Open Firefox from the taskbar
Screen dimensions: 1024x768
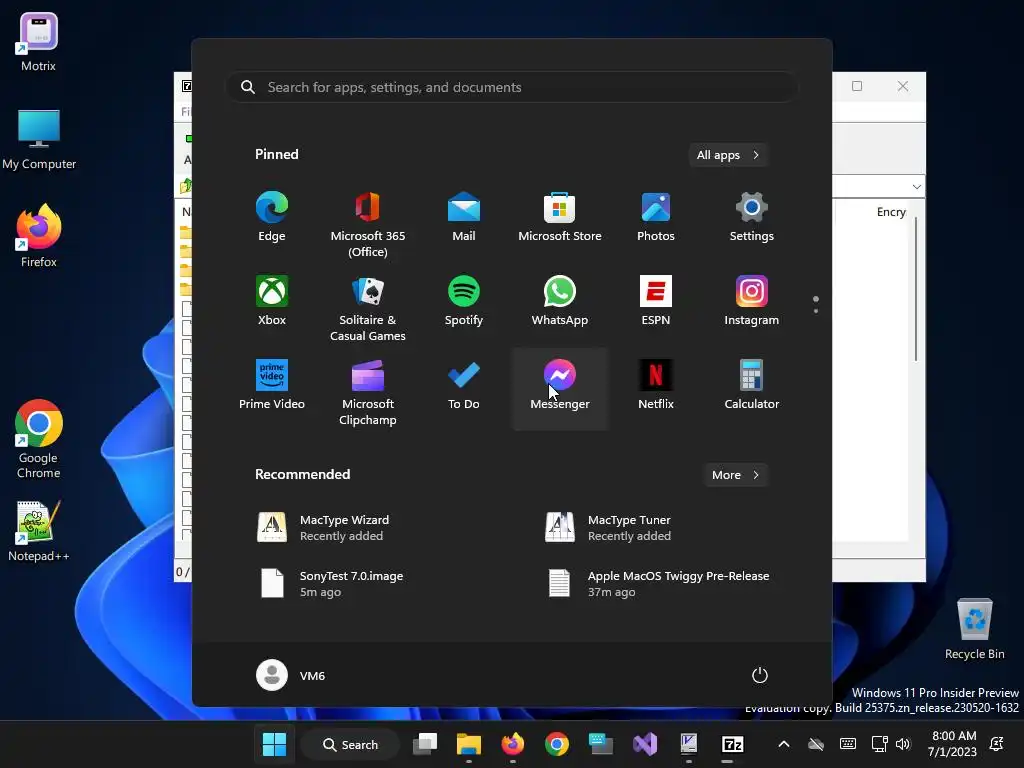tap(513, 744)
